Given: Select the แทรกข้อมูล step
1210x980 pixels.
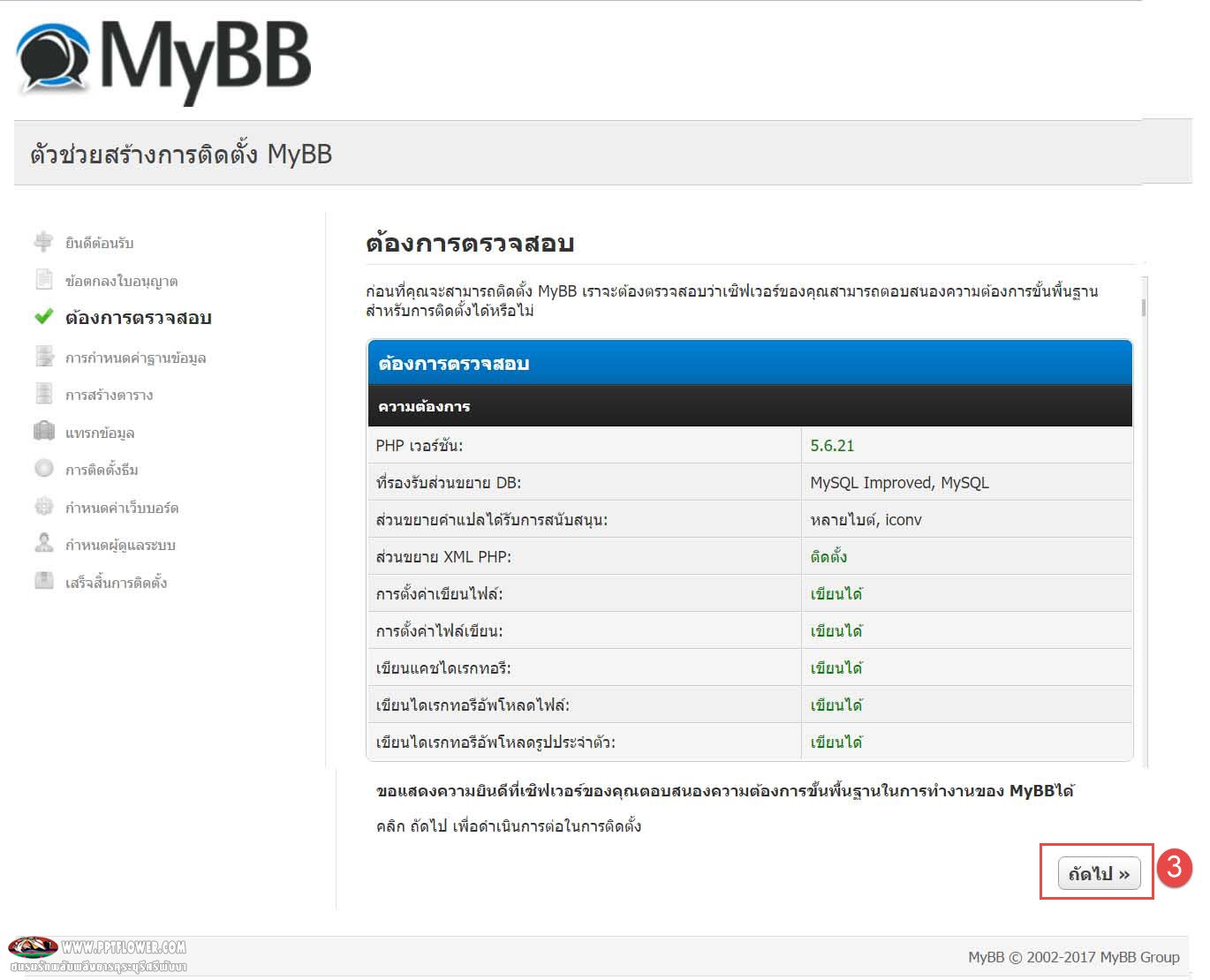Looking at the screenshot, I should (x=100, y=433).
